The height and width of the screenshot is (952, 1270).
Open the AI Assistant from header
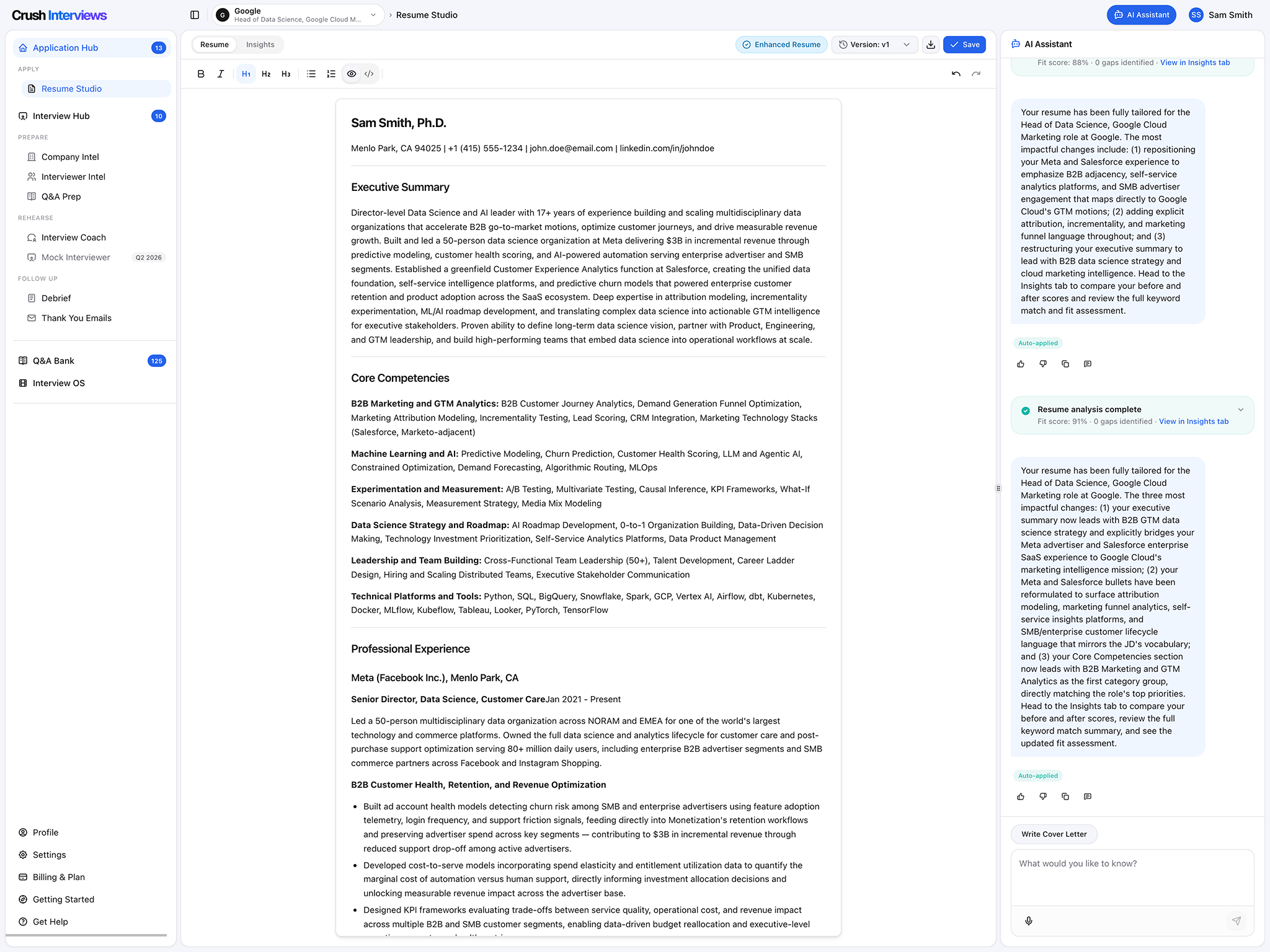[1141, 15]
